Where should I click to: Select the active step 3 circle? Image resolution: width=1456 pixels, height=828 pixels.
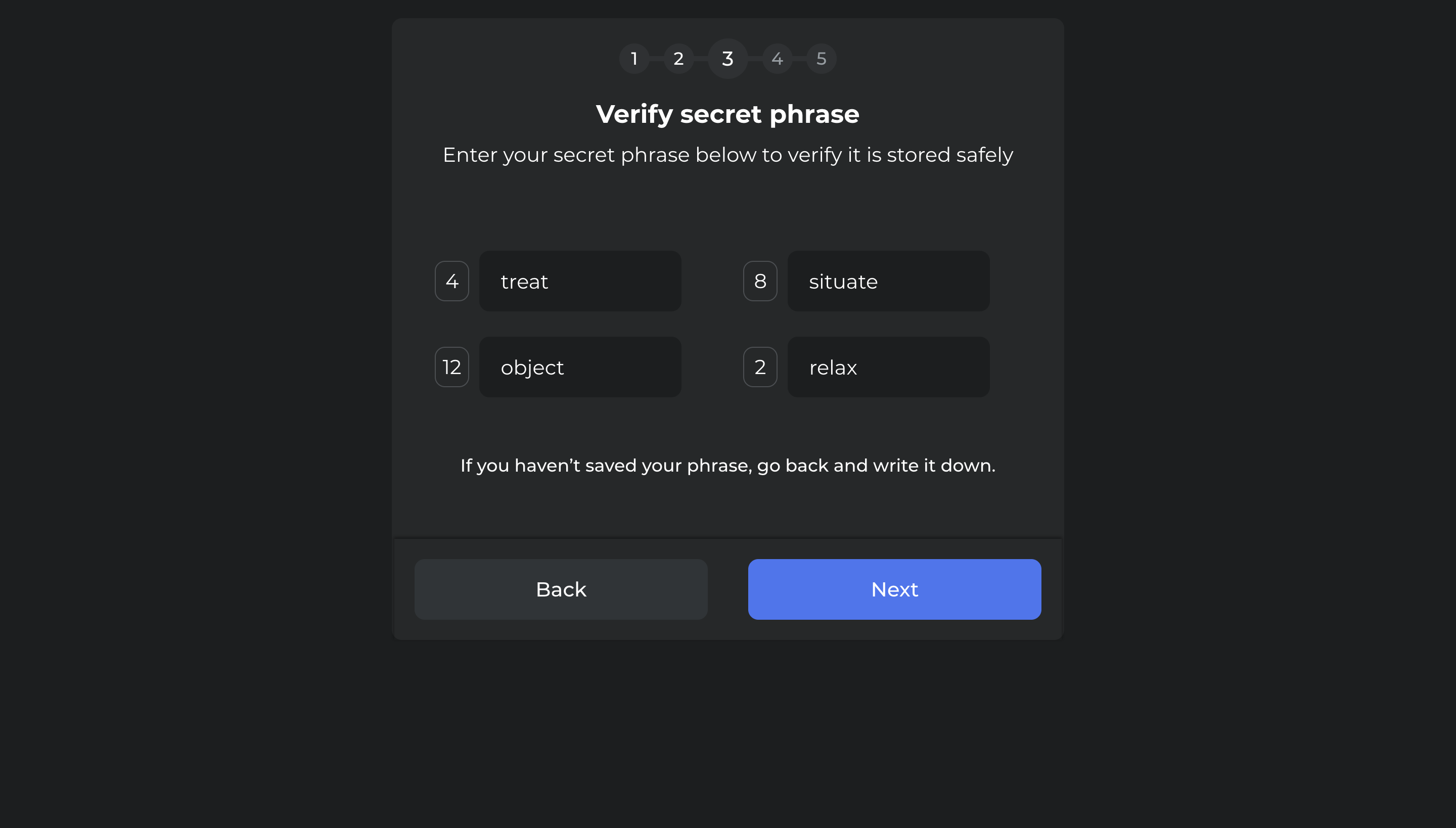727,59
